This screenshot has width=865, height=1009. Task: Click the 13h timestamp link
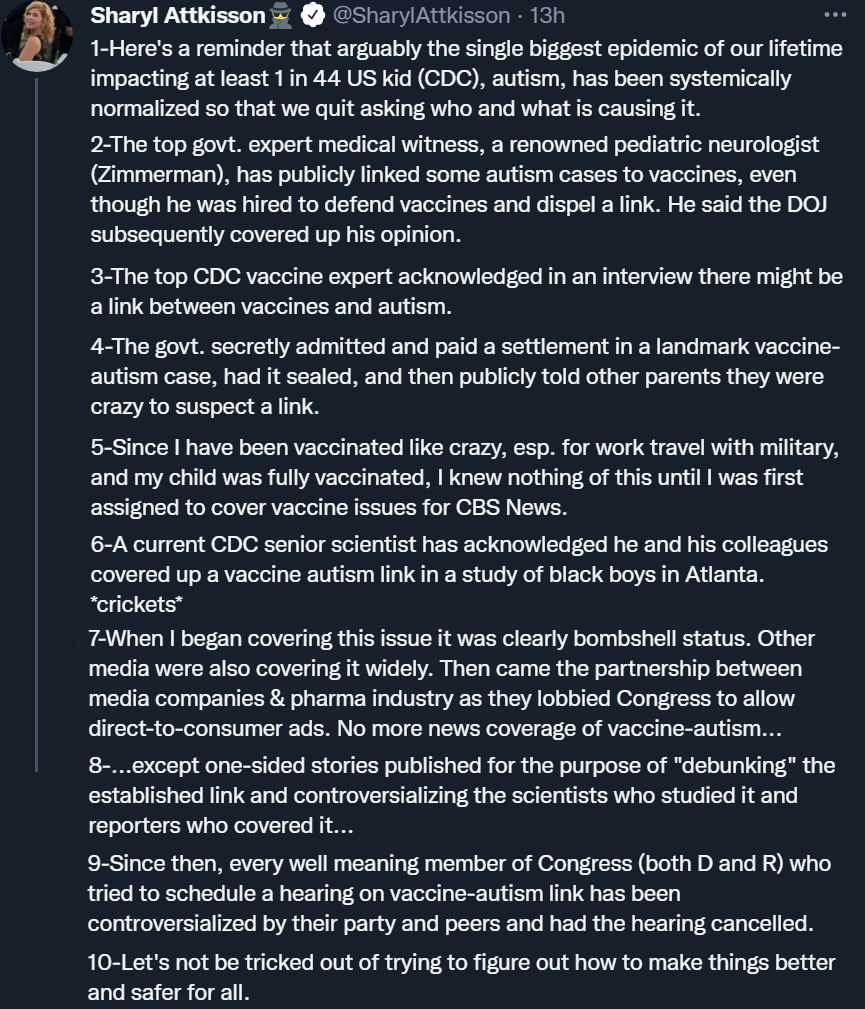[547, 15]
